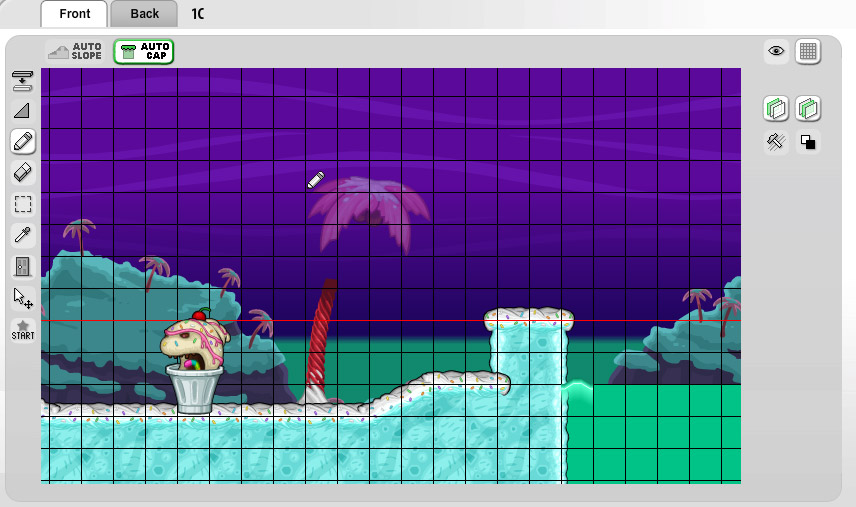856x507 pixels.
Task: Select the Eyedropper tool
Action: click(x=22, y=235)
